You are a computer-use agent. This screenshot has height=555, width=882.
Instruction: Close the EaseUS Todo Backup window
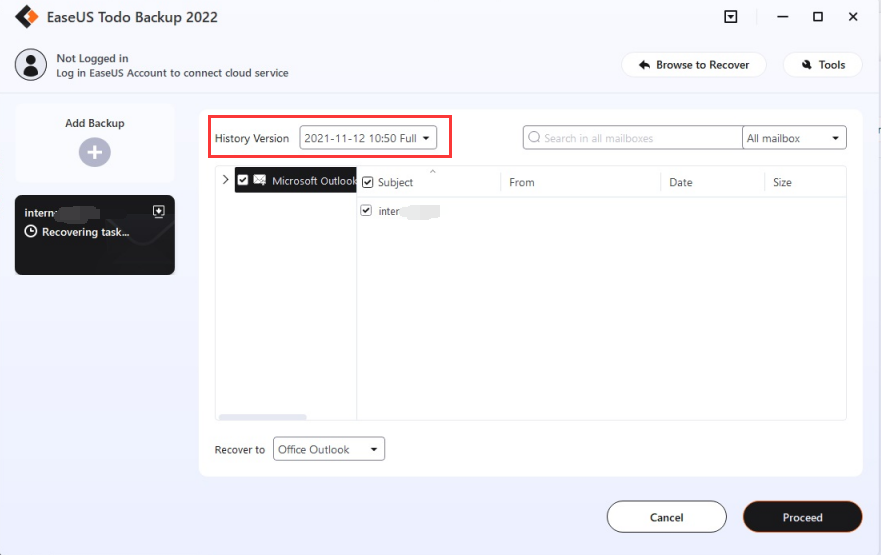(x=853, y=17)
